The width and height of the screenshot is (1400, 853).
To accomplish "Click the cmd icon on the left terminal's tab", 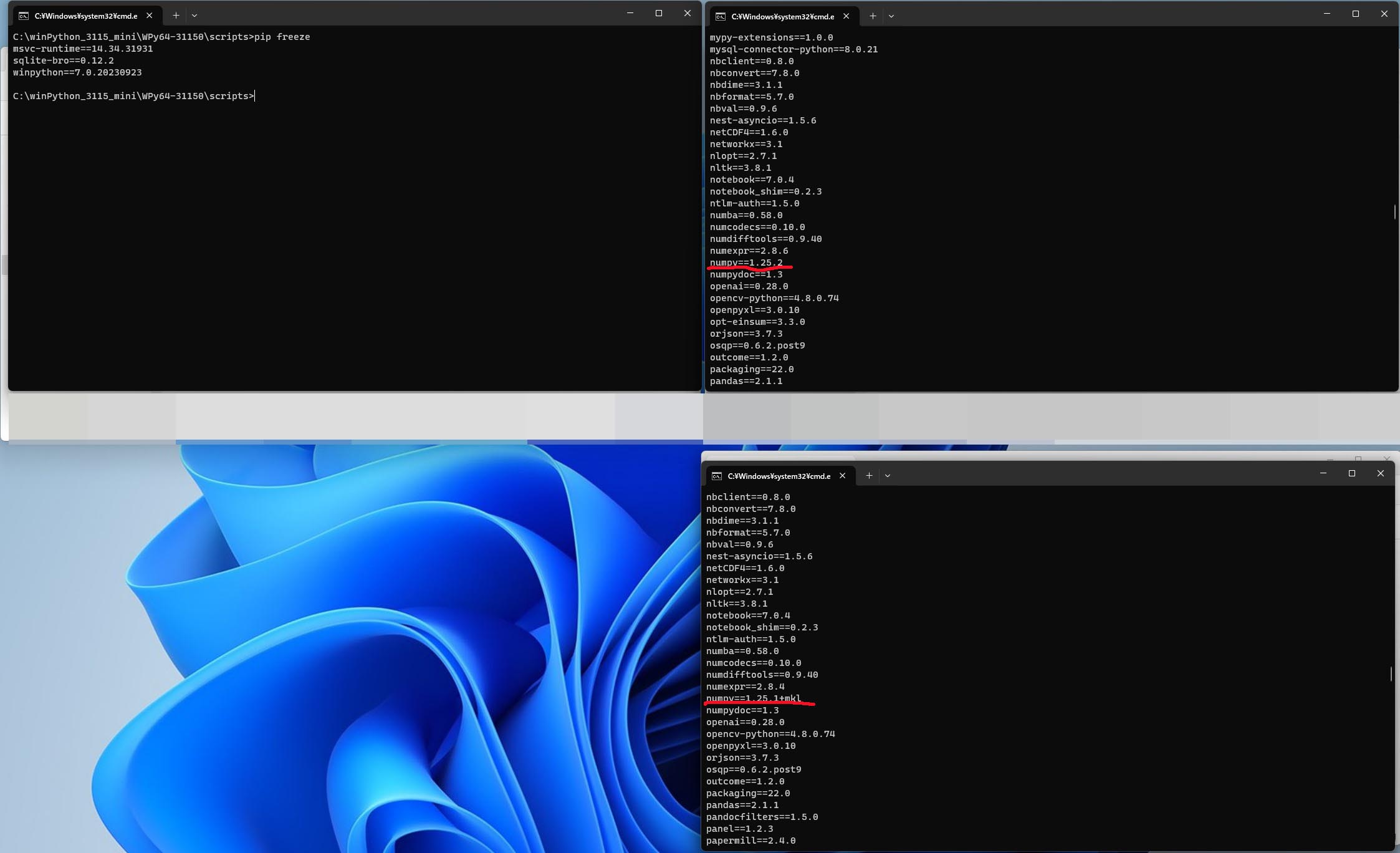I will coord(24,15).
